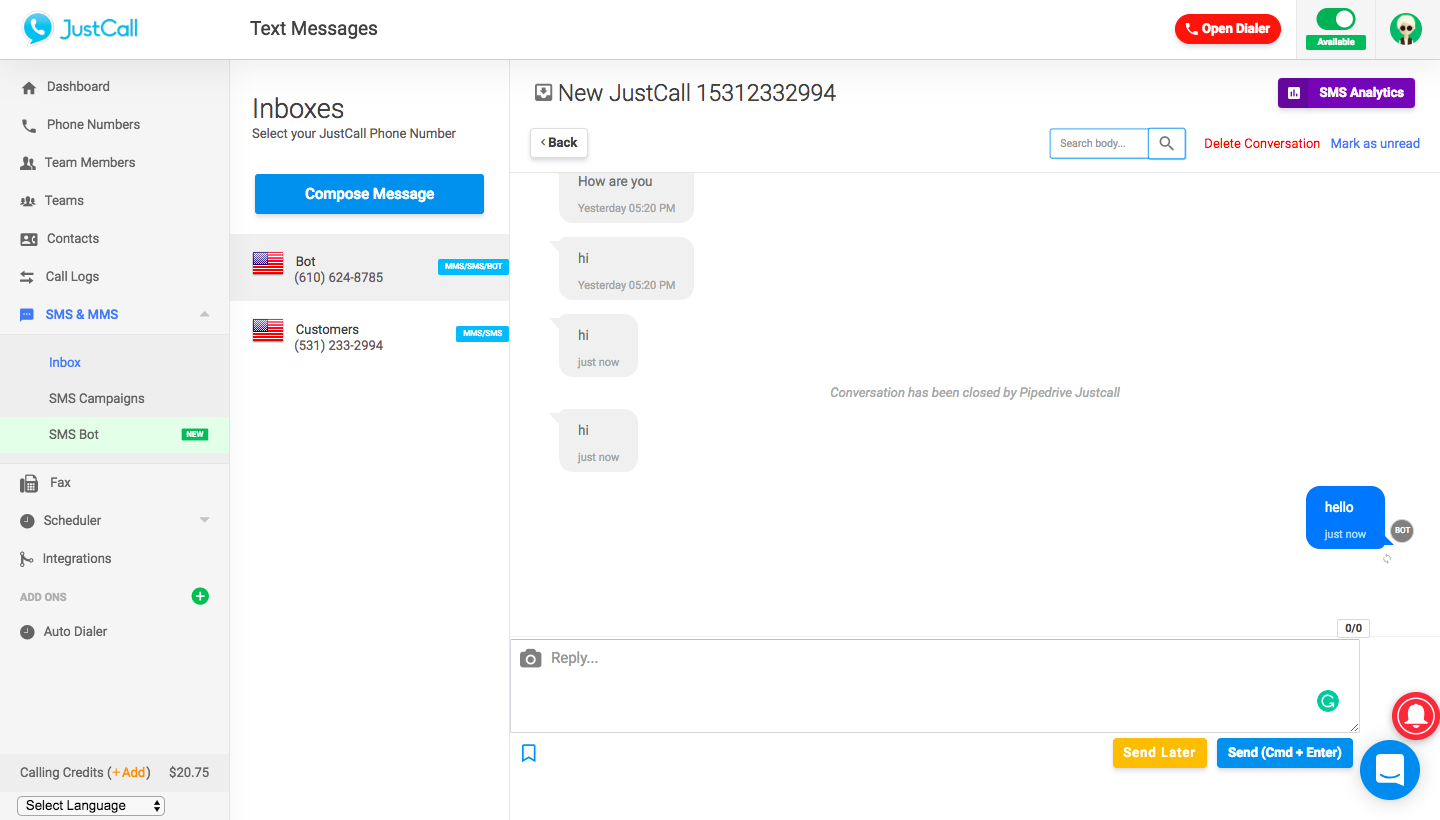Image resolution: width=1440 pixels, height=820 pixels.
Task: Click the bookmark template icon
Action: pyautogui.click(x=529, y=753)
